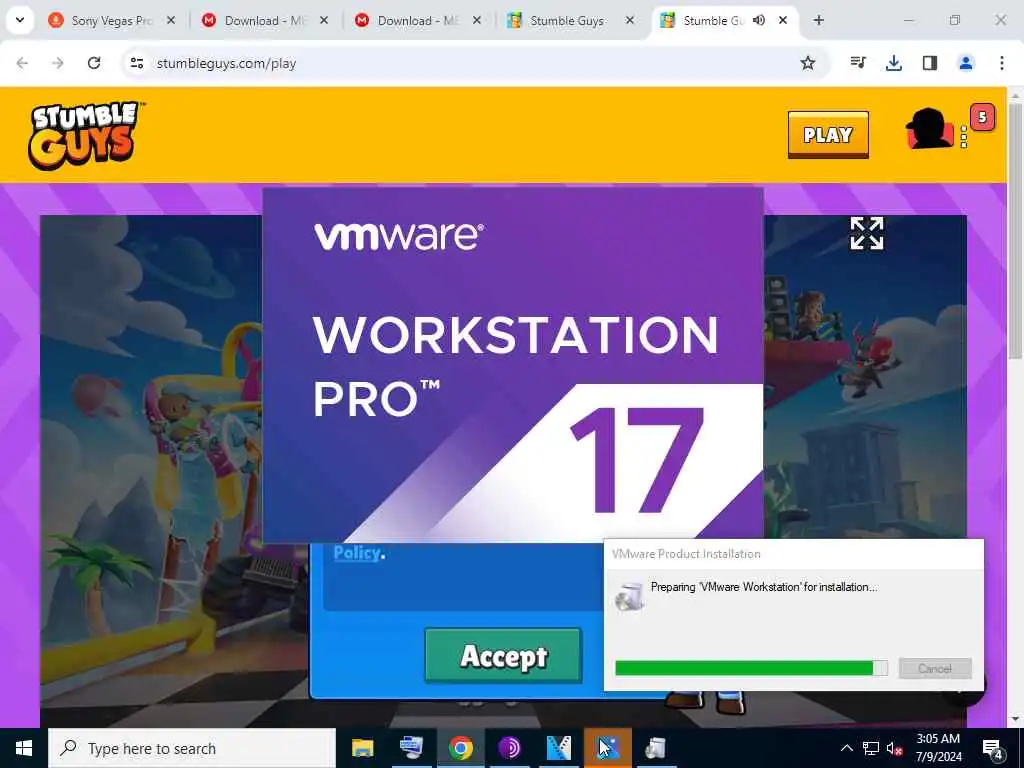
Task: Open the computer monitor taskbar app
Action: point(411,748)
